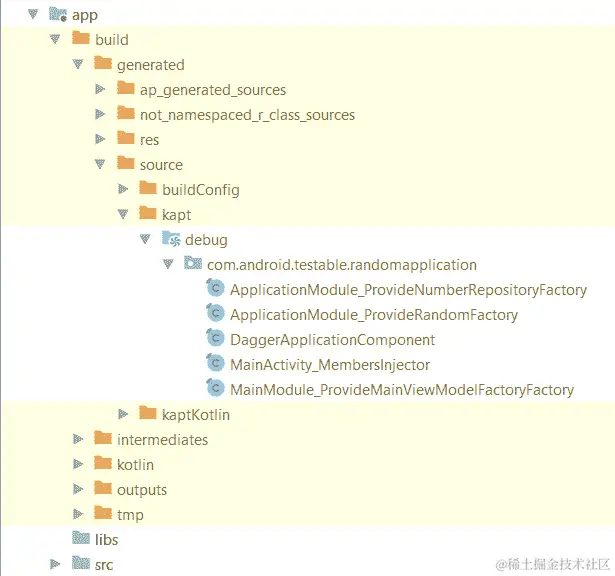Click the libs folder icon
The height and width of the screenshot is (576, 615).
pos(81,538)
